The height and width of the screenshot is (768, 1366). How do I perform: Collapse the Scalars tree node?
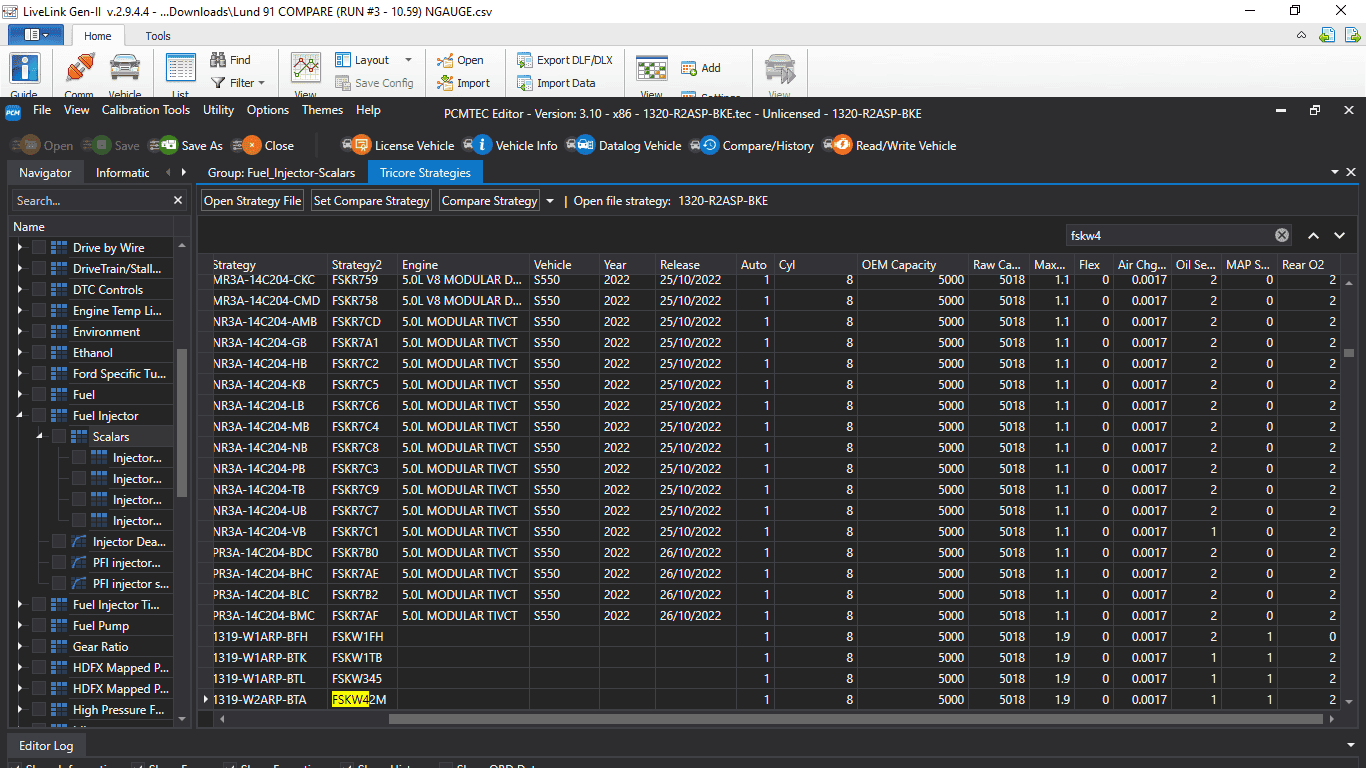pyautogui.click(x=40, y=437)
